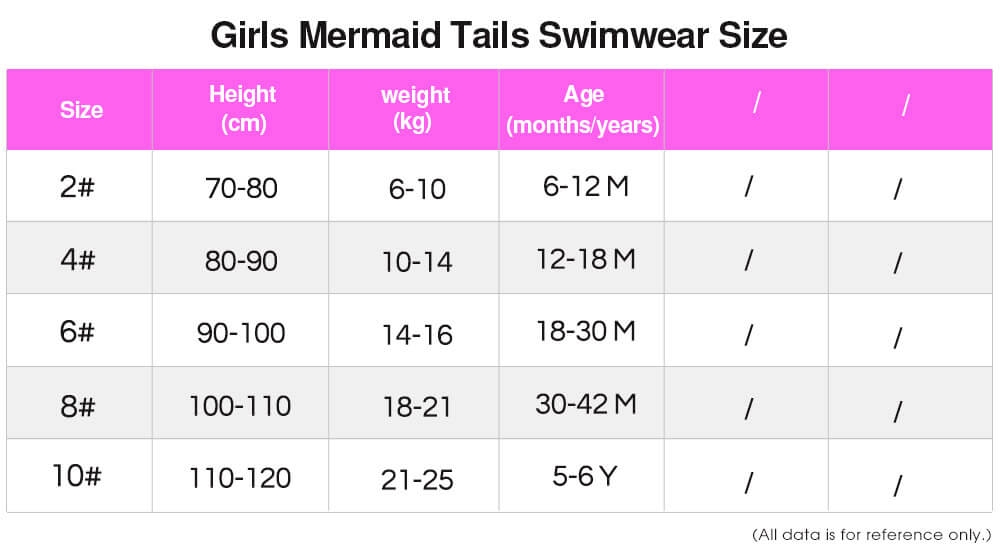Screen dimensions: 1000x550
Task: Select the 8# size cell
Action: click(x=77, y=405)
